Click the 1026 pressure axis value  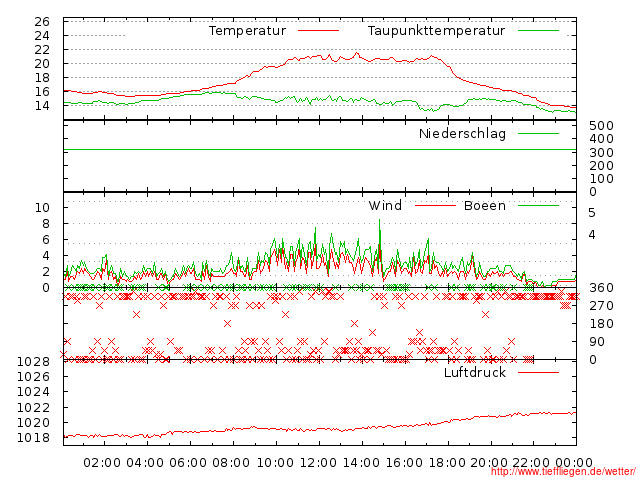[33, 377]
